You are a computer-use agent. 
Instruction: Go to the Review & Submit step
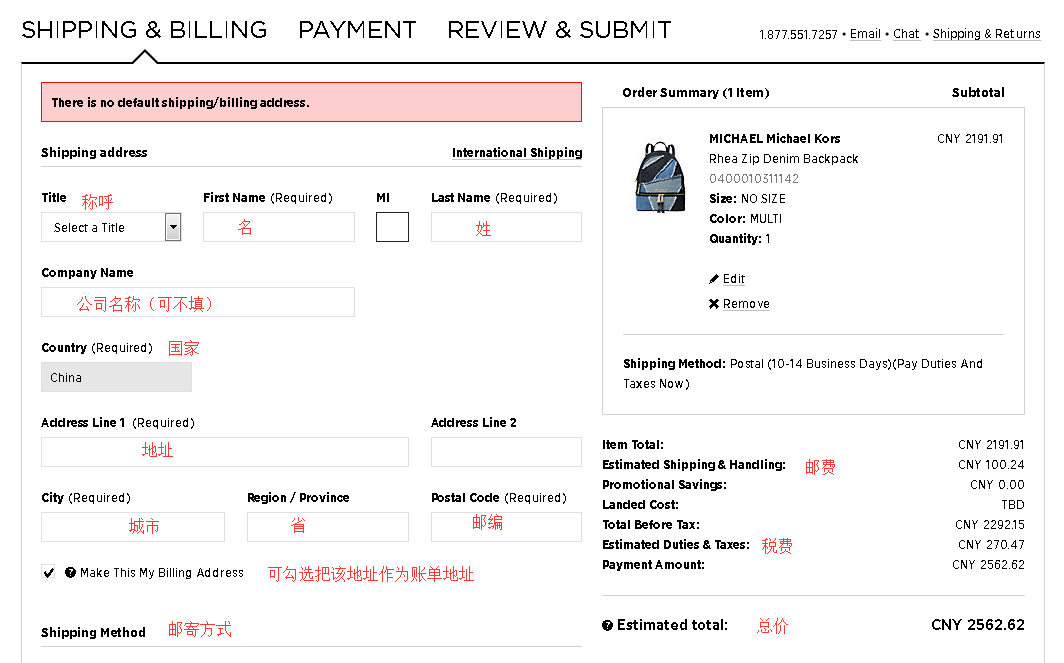[x=559, y=30]
